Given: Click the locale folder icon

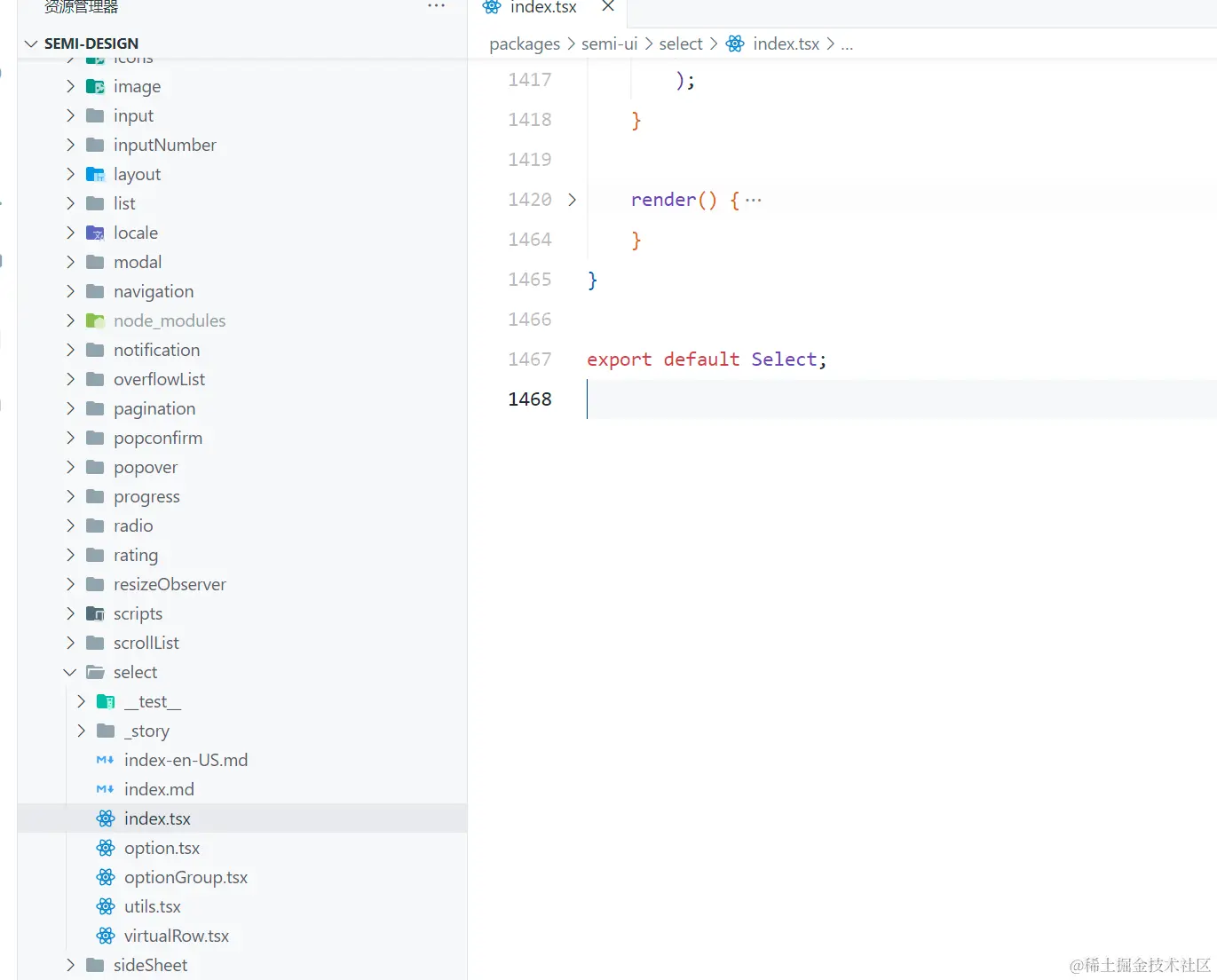Looking at the screenshot, I should (95, 233).
